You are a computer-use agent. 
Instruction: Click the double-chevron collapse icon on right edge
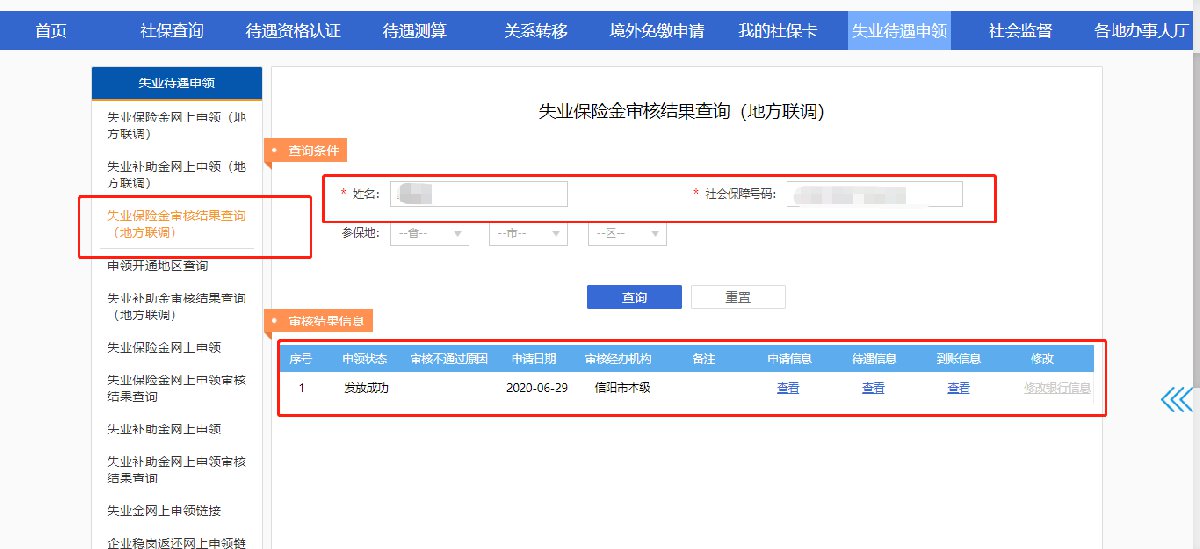[x=1176, y=400]
